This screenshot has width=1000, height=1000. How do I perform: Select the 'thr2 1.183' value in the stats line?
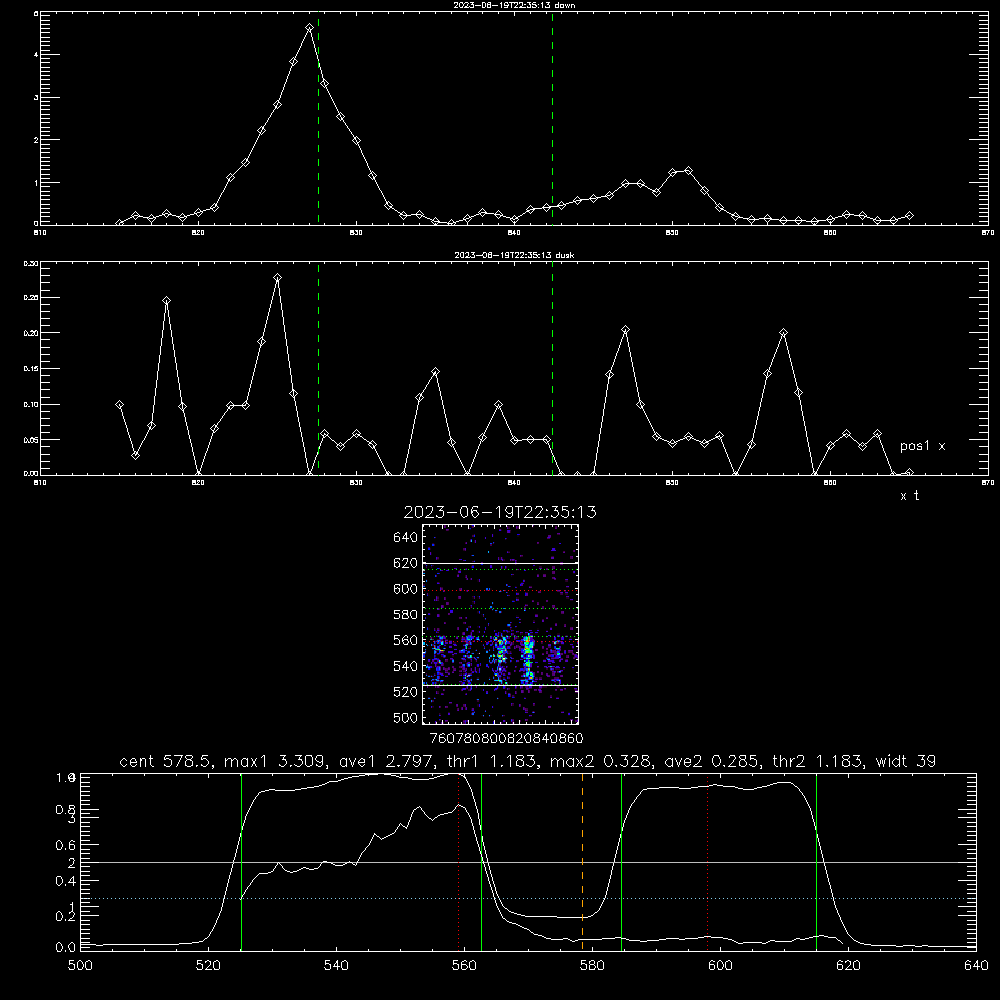(x=818, y=761)
